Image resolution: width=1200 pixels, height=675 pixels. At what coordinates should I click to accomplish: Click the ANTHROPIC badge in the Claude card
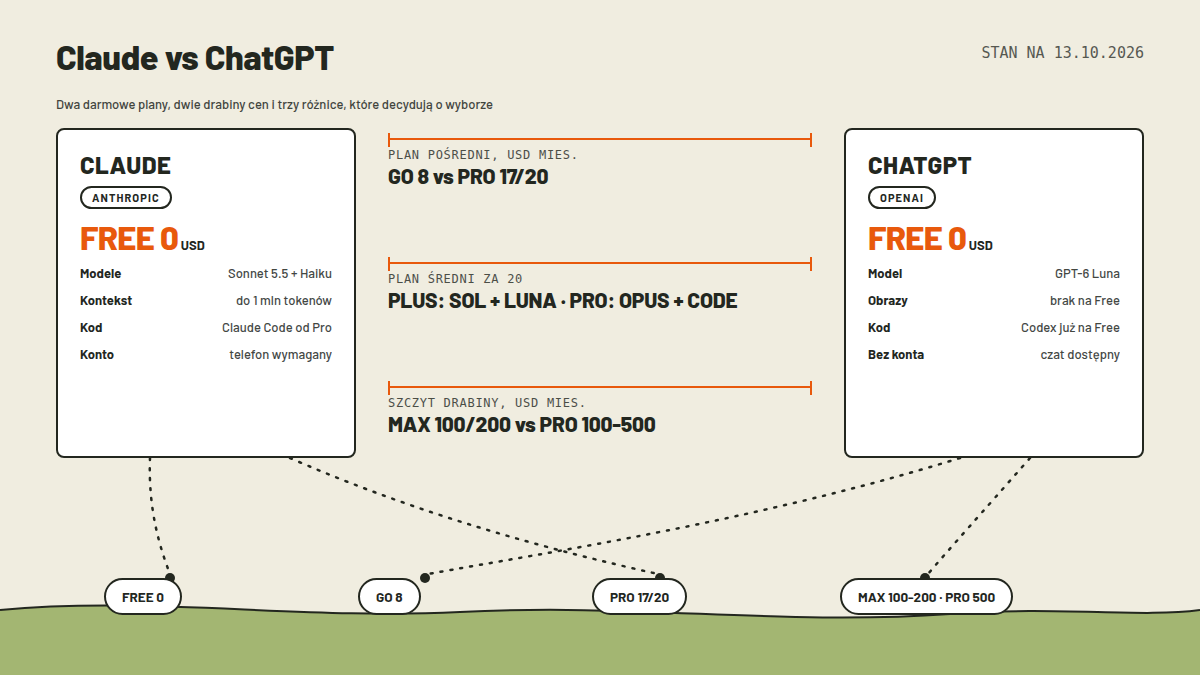click(x=126, y=198)
